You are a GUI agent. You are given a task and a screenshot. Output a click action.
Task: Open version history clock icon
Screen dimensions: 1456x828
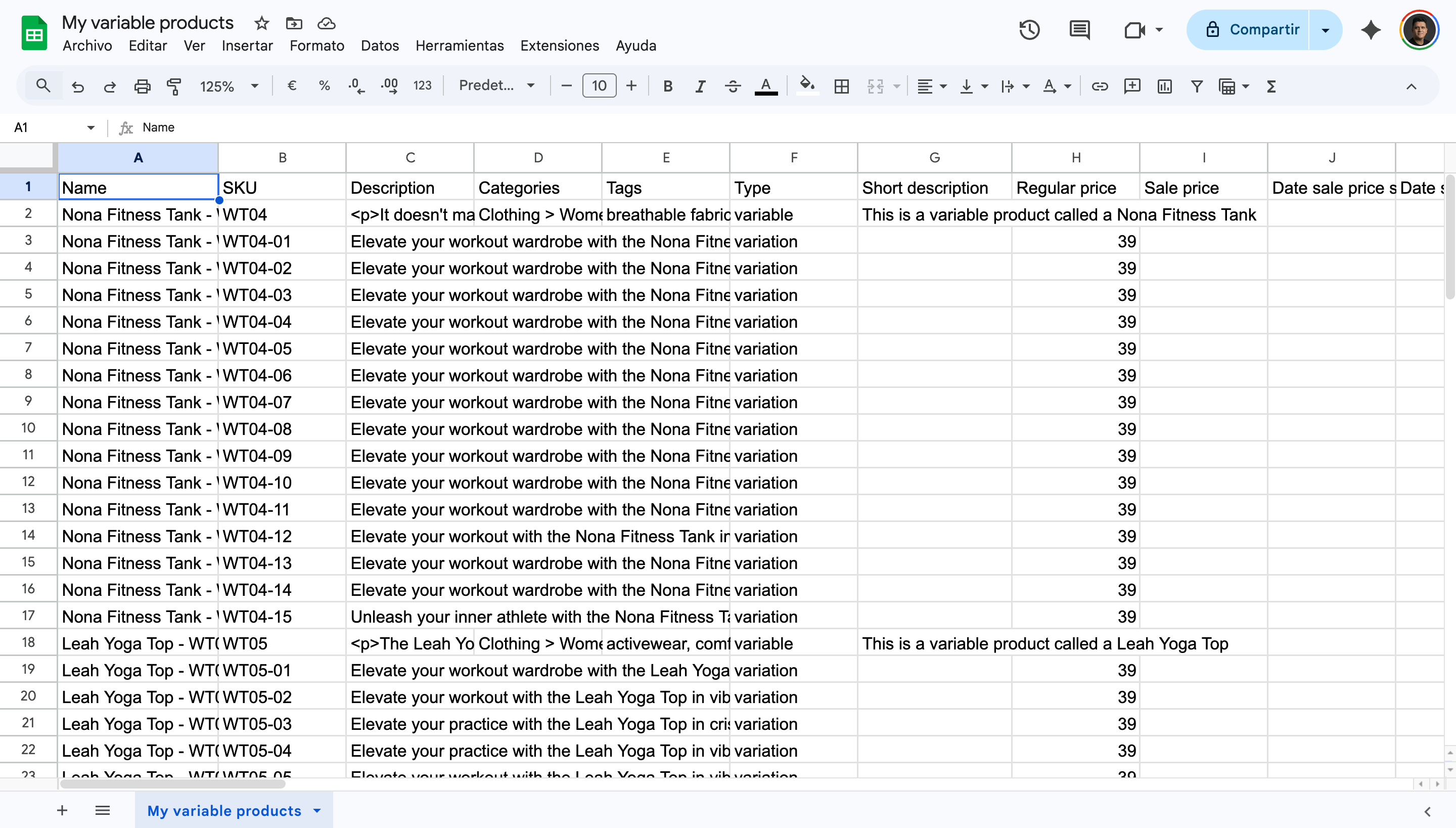point(1029,29)
